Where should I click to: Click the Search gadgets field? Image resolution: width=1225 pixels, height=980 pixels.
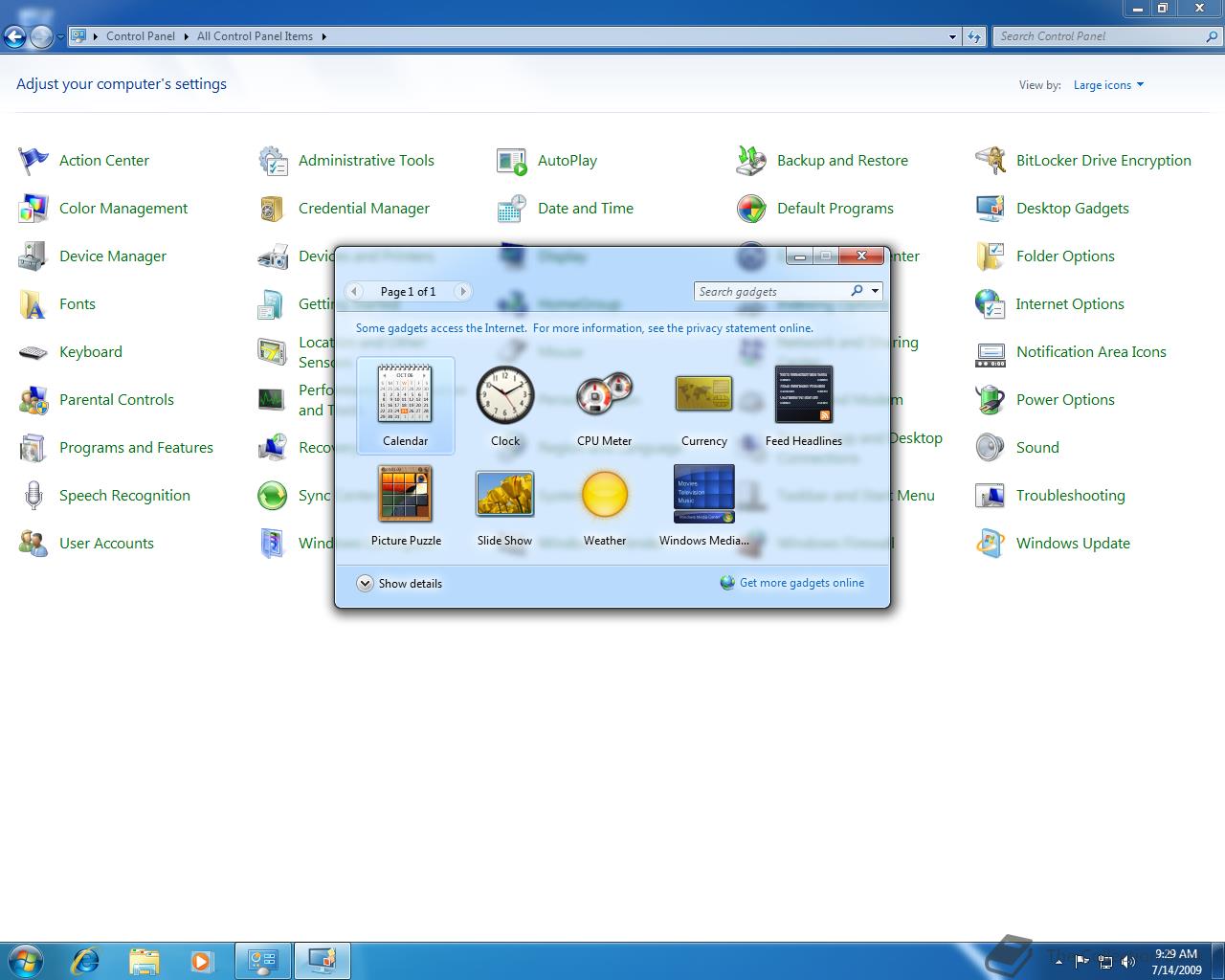(x=771, y=291)
